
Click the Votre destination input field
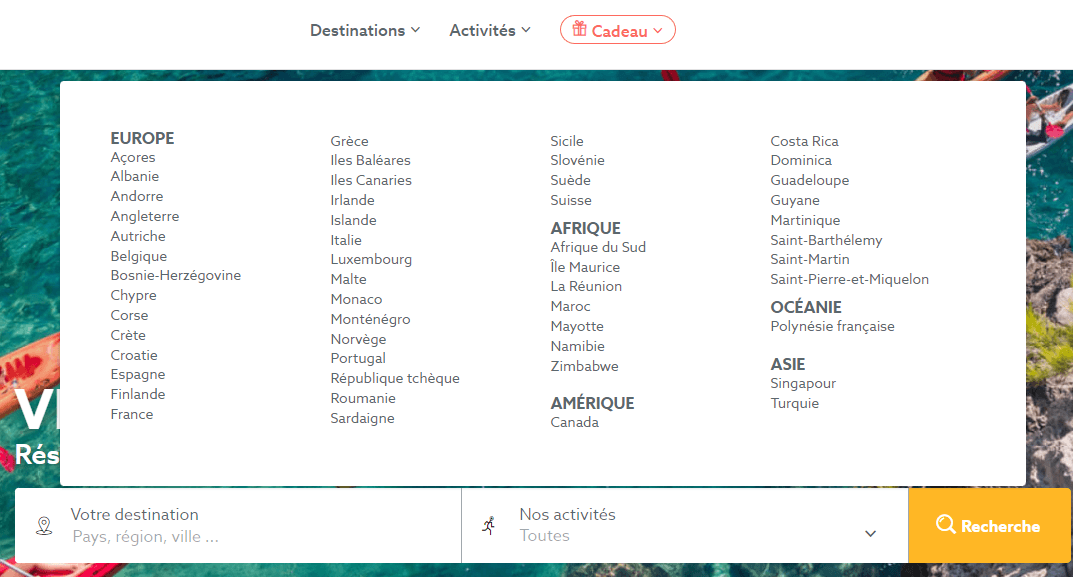(238, 525)
